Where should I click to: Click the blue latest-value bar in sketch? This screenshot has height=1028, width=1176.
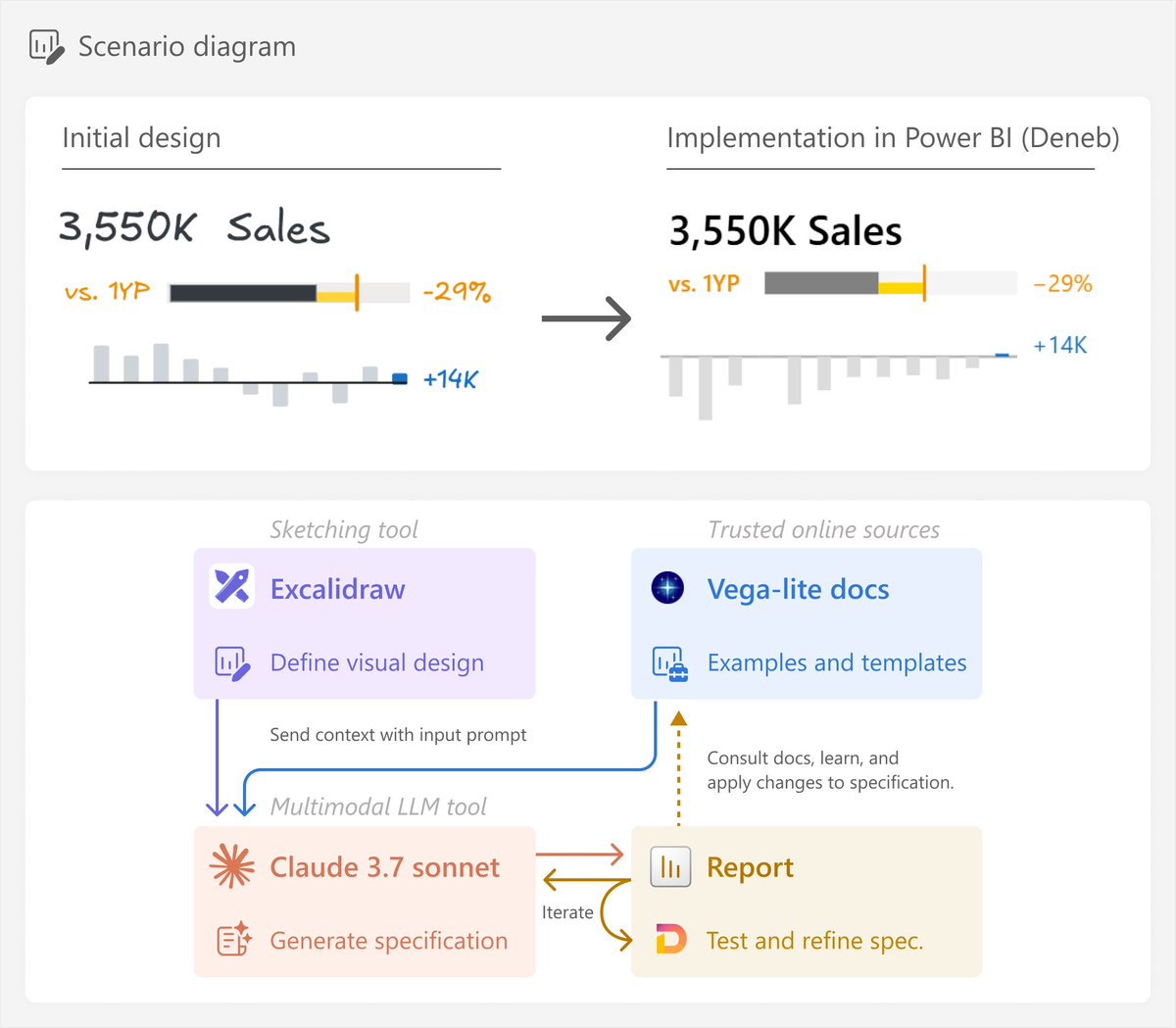pyautogui.click(x=400, y=378)
